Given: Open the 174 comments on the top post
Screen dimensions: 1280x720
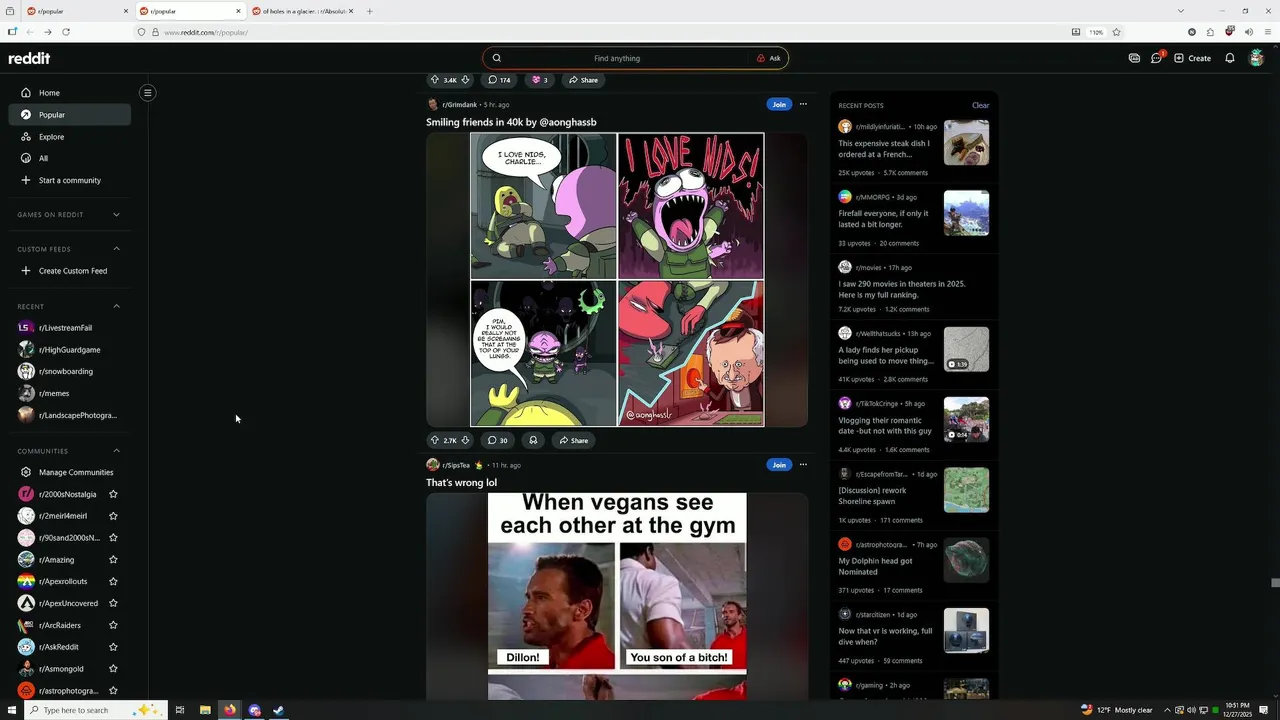Looking at the screenshot, I should pos(499,80).
